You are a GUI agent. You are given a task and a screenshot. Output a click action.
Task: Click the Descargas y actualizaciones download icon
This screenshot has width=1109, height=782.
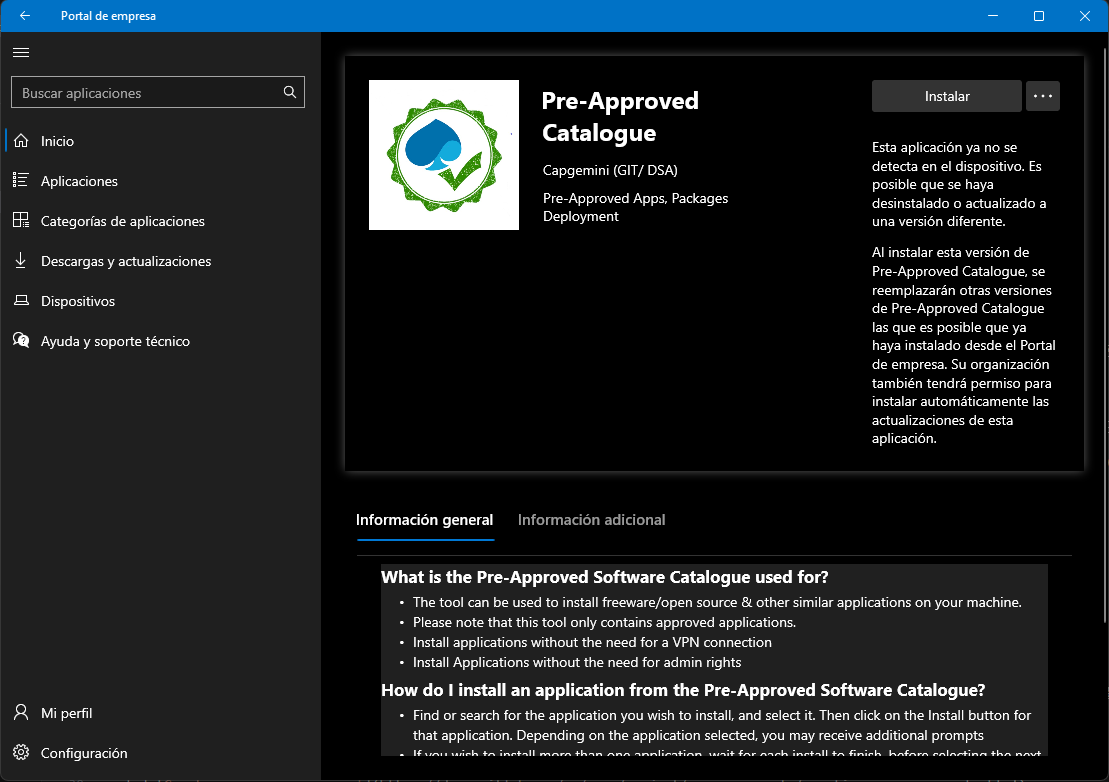[x=21, y=261]
